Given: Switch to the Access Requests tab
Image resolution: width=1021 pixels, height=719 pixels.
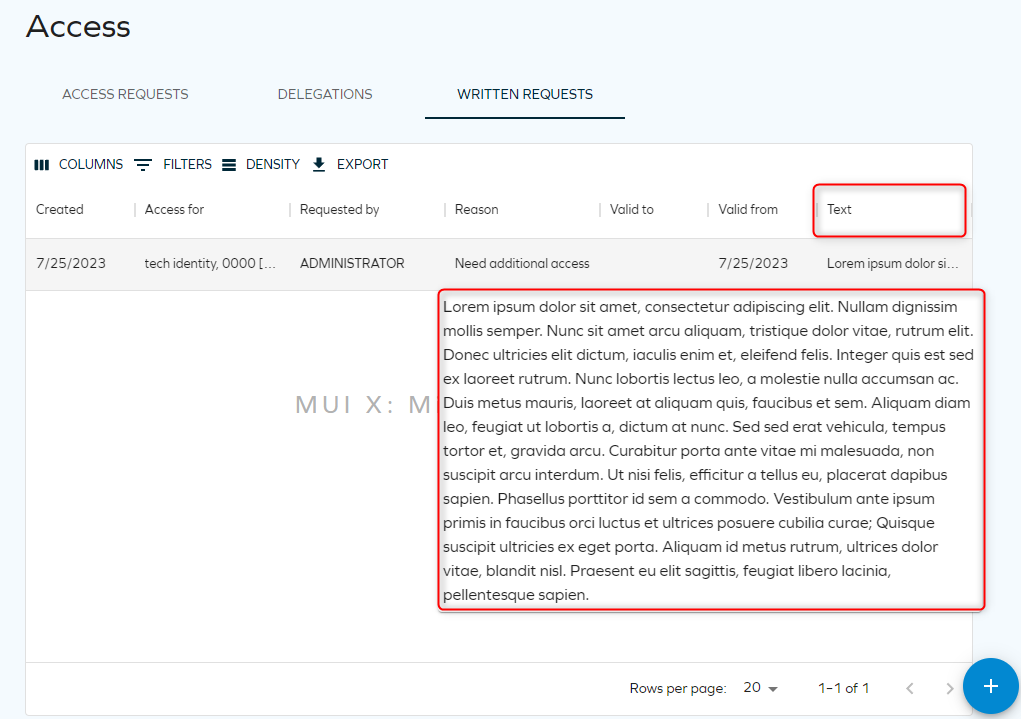Looking at the screenshot, I should (125, 94).
